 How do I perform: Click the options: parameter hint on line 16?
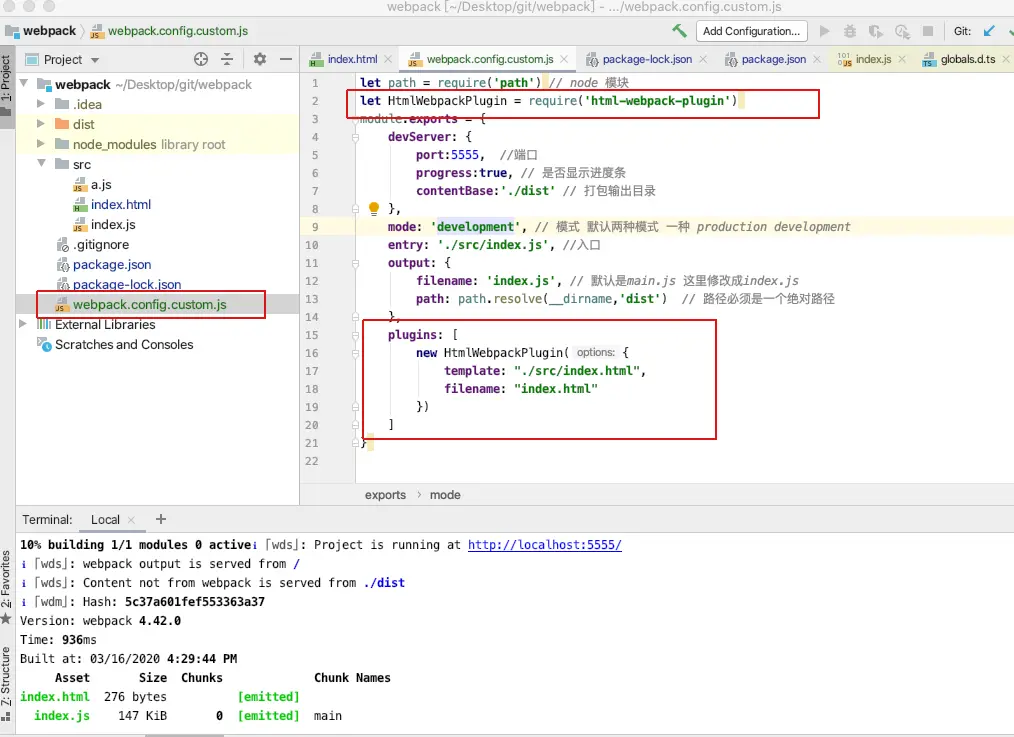click(x=596, y=352)
